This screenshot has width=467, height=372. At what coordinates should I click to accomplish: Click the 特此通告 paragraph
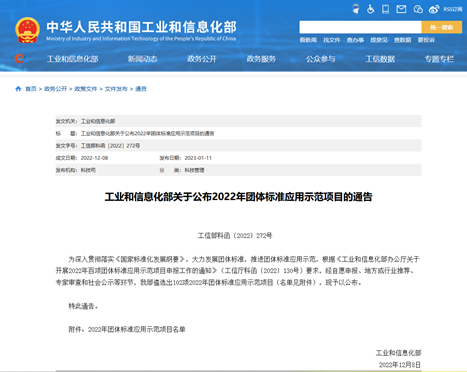(x=83, y=306)
